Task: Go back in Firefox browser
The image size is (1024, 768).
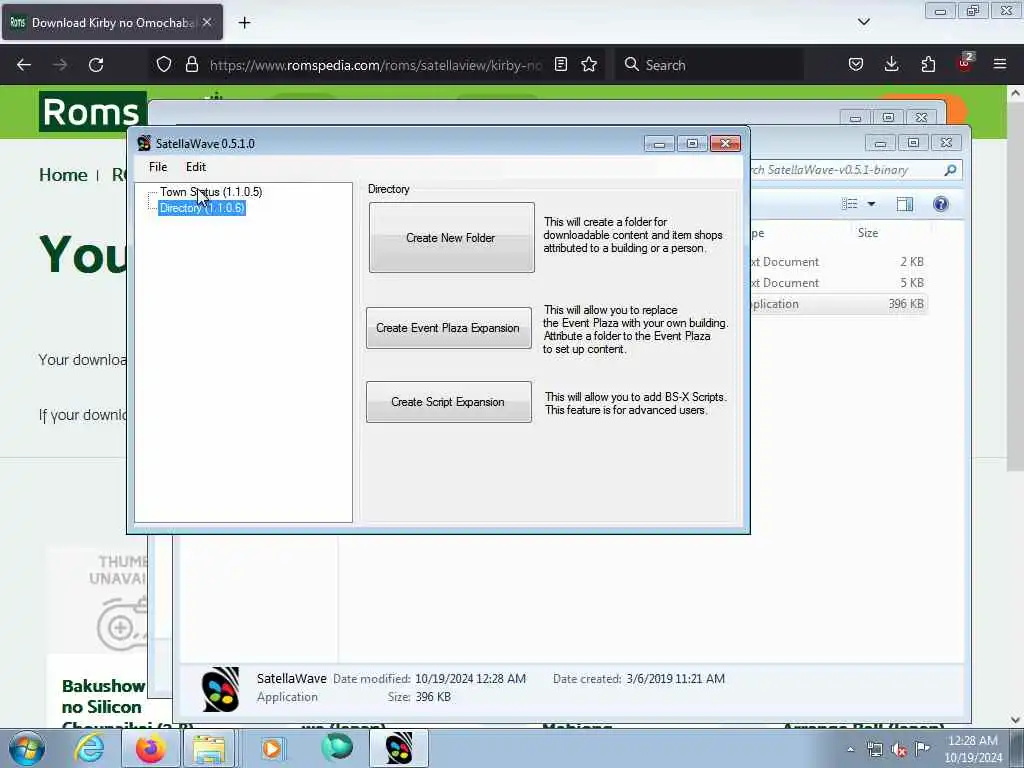Action: (x=24, y=65)
